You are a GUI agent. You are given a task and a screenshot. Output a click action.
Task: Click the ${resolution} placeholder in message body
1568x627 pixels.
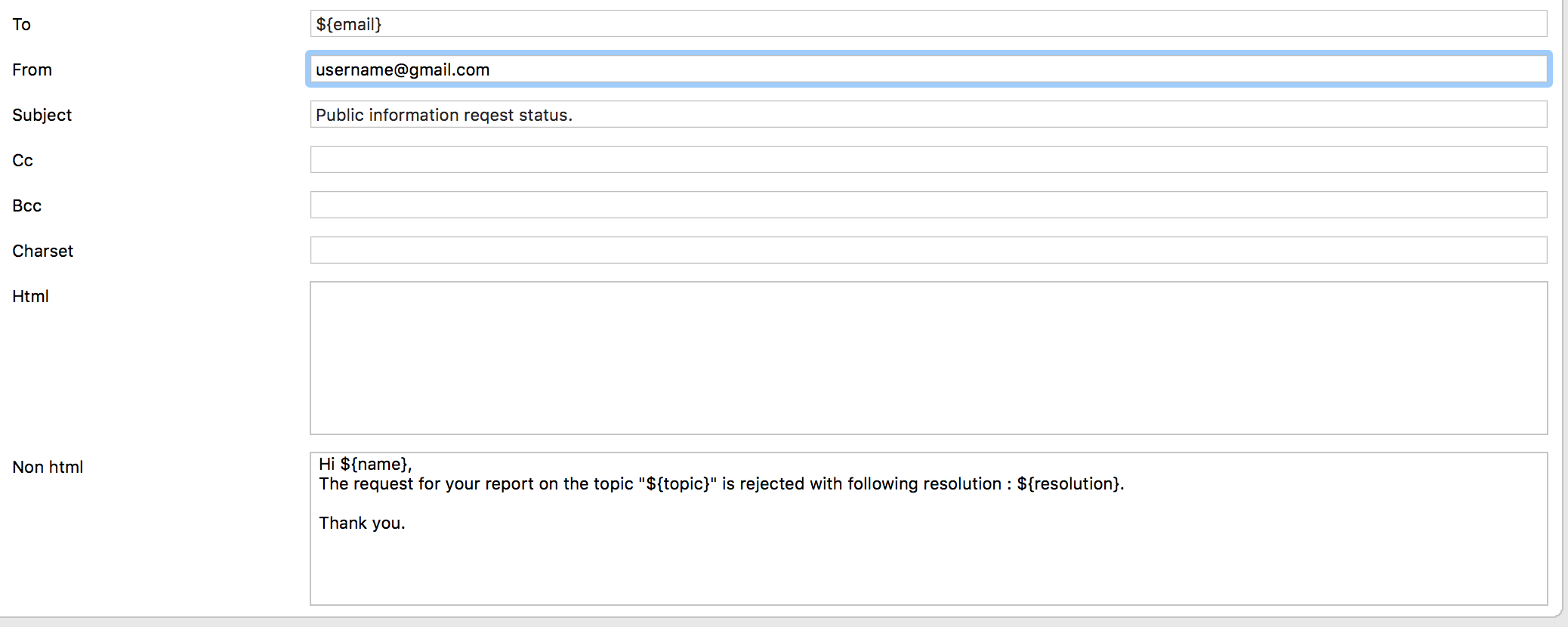[1068, 484]
